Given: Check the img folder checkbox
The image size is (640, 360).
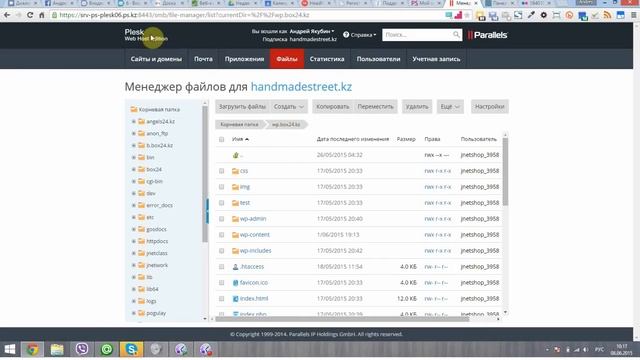Looking at the screenshot, I should 221,187.
